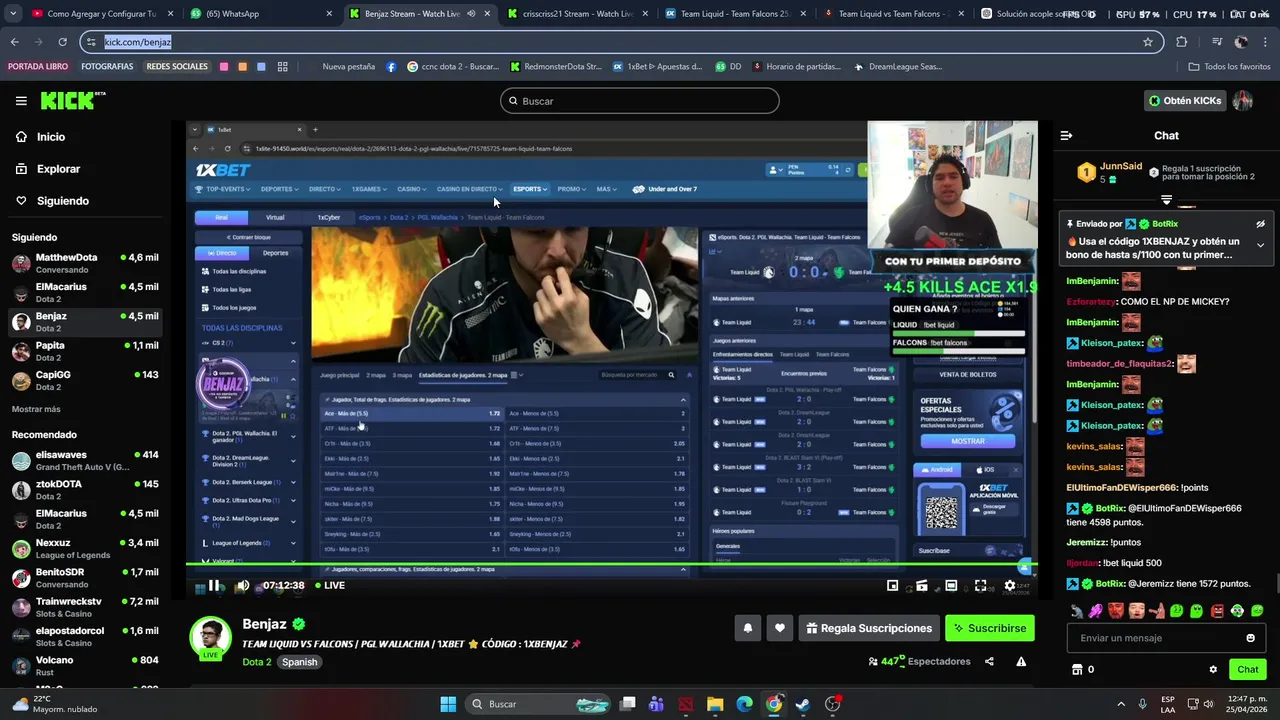Open the Windows Start menu
This screenshot has height=720, width=1280.
point(448,704)
